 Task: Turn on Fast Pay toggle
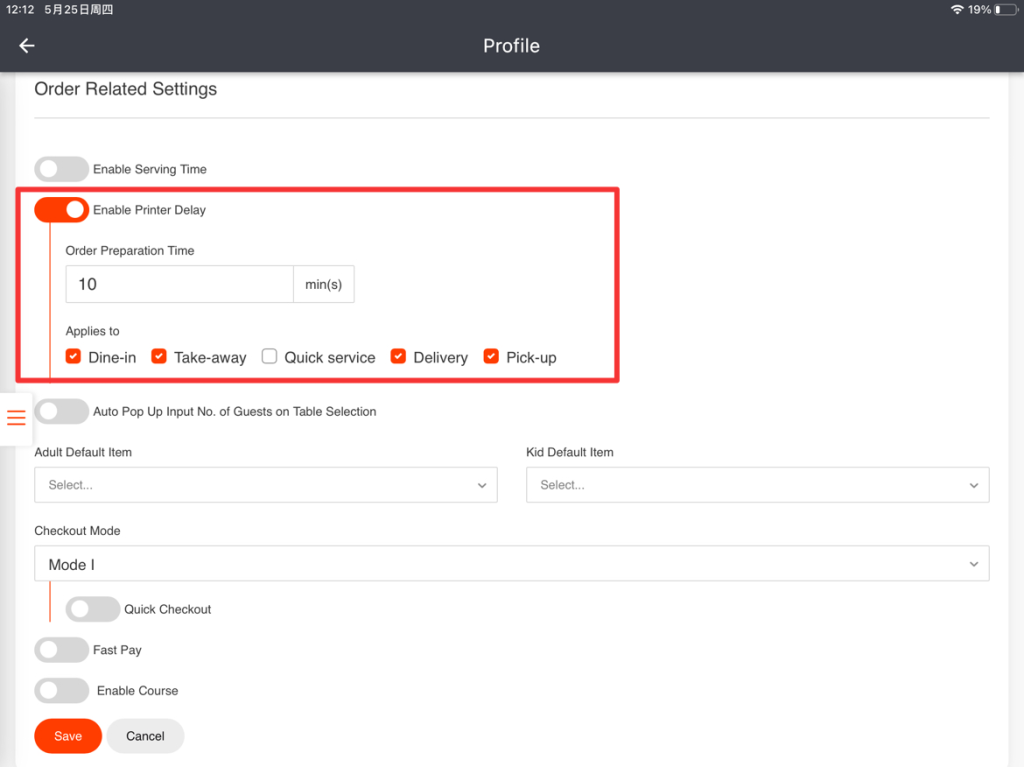click(x=61, y=650)
